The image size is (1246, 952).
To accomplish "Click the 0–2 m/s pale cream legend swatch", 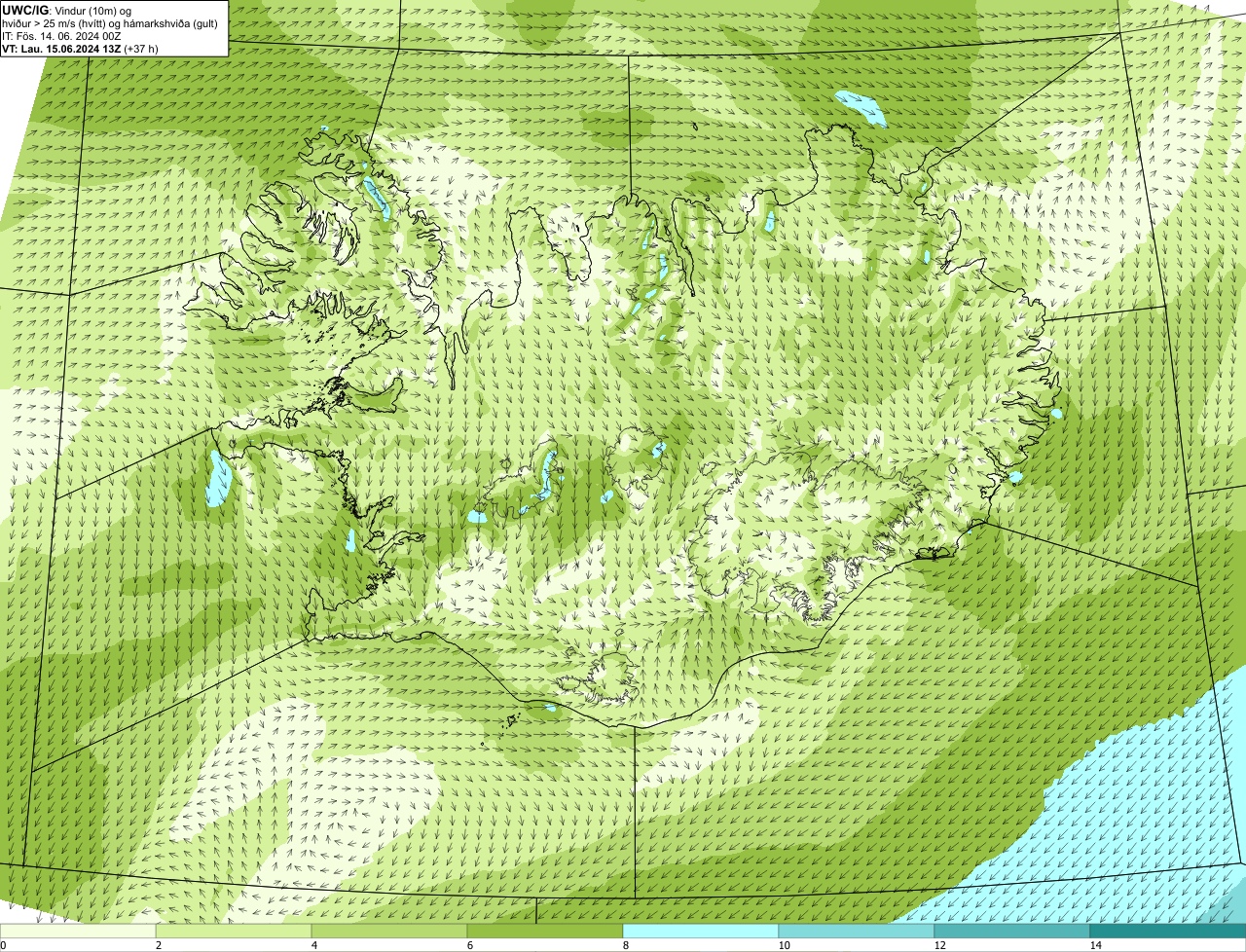I will [x=78, y=931].
